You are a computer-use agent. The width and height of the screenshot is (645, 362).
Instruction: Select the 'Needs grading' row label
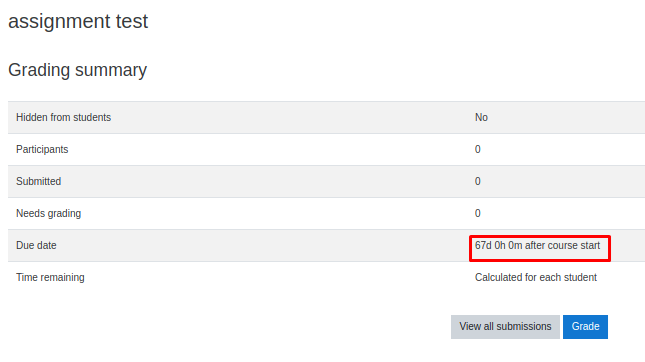[49, 213]
